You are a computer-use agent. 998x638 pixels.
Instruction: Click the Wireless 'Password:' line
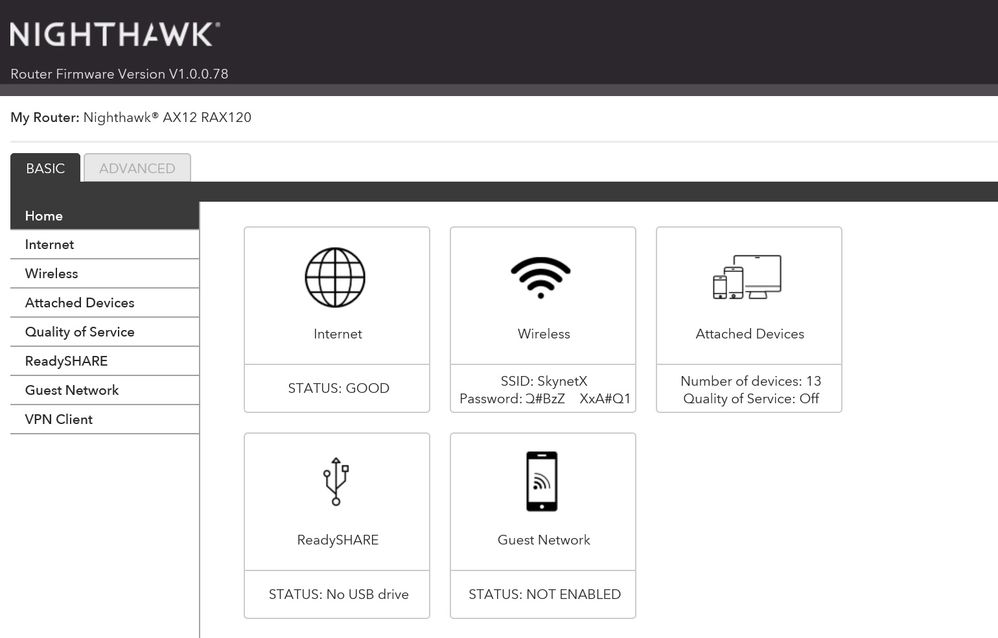(545, 399)
